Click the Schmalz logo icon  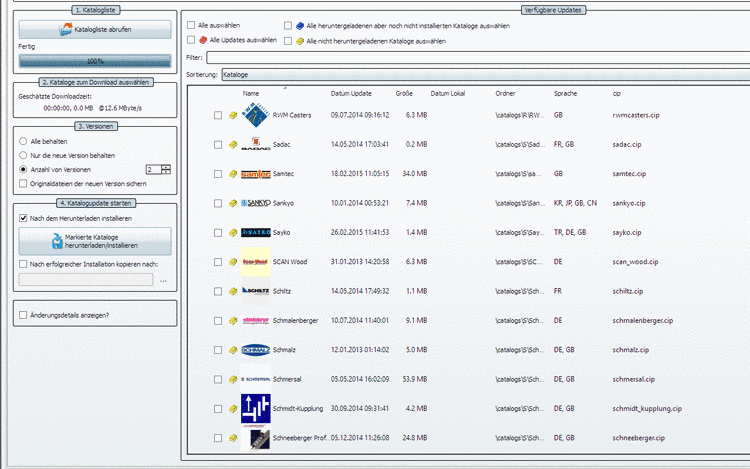point(255,350)
